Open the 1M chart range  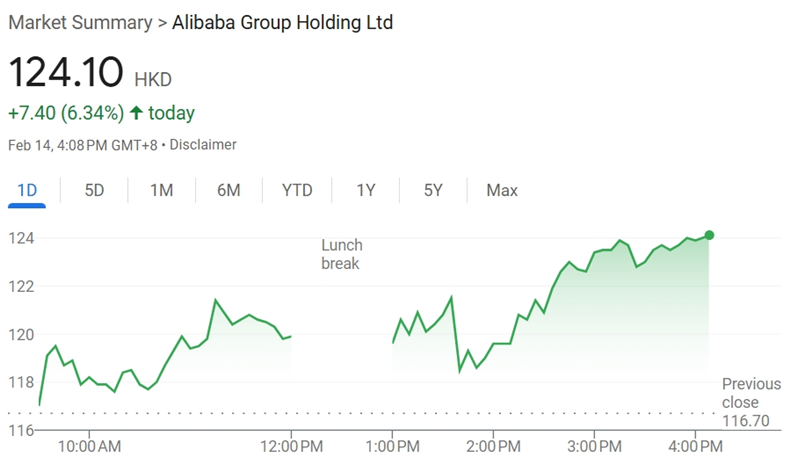[161, 191]
